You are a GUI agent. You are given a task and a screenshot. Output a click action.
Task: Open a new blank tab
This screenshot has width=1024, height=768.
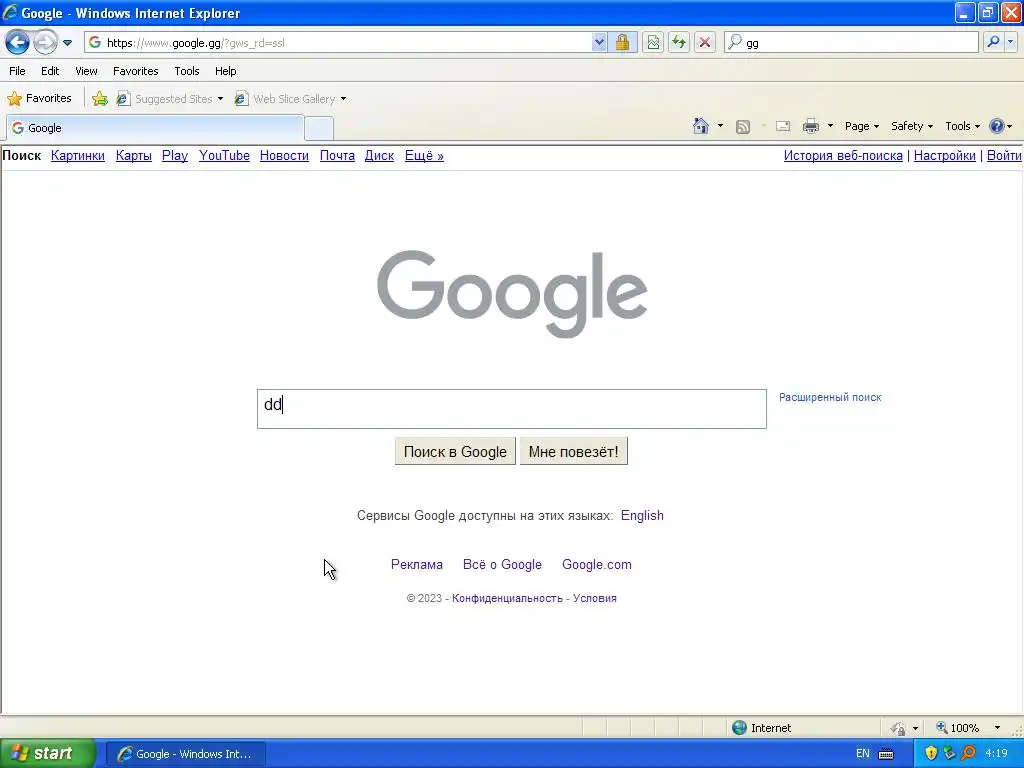(319, 129)
